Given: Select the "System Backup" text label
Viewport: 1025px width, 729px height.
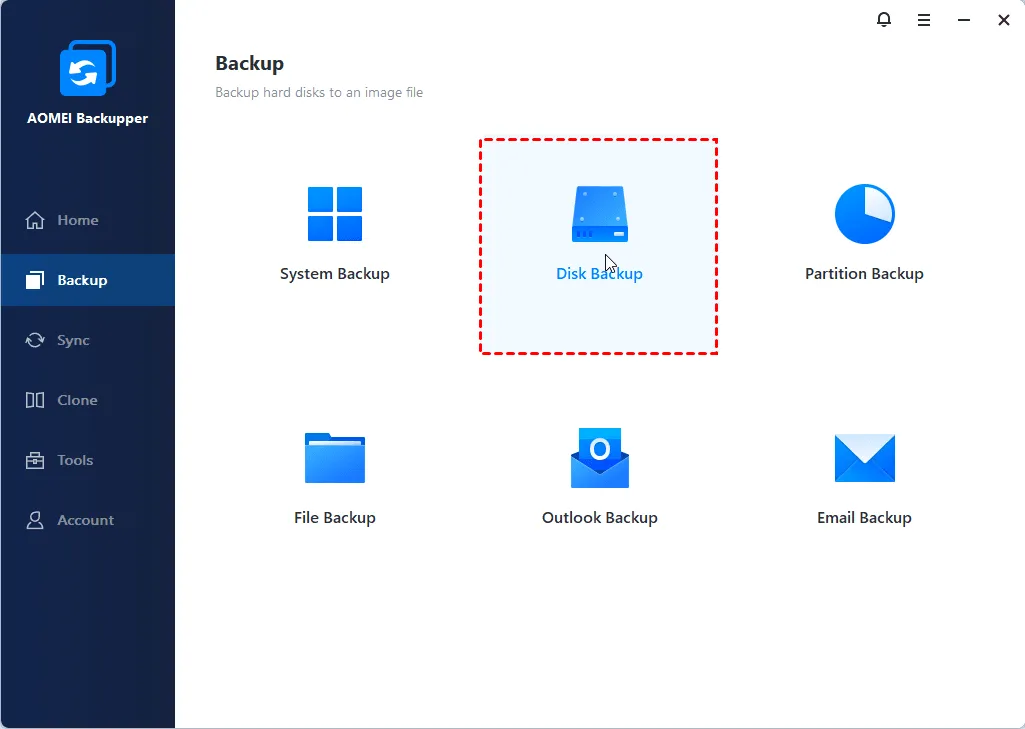Looking at the screenshot, I should [335, 274].
